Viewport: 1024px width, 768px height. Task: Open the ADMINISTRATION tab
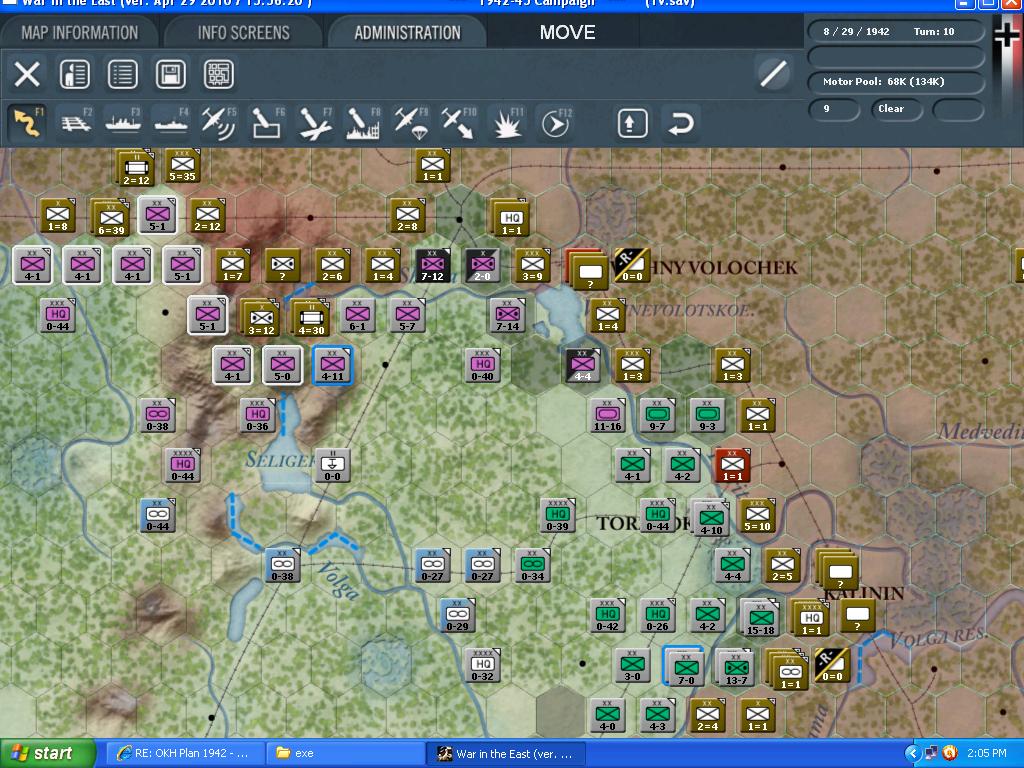pos(408,33)
